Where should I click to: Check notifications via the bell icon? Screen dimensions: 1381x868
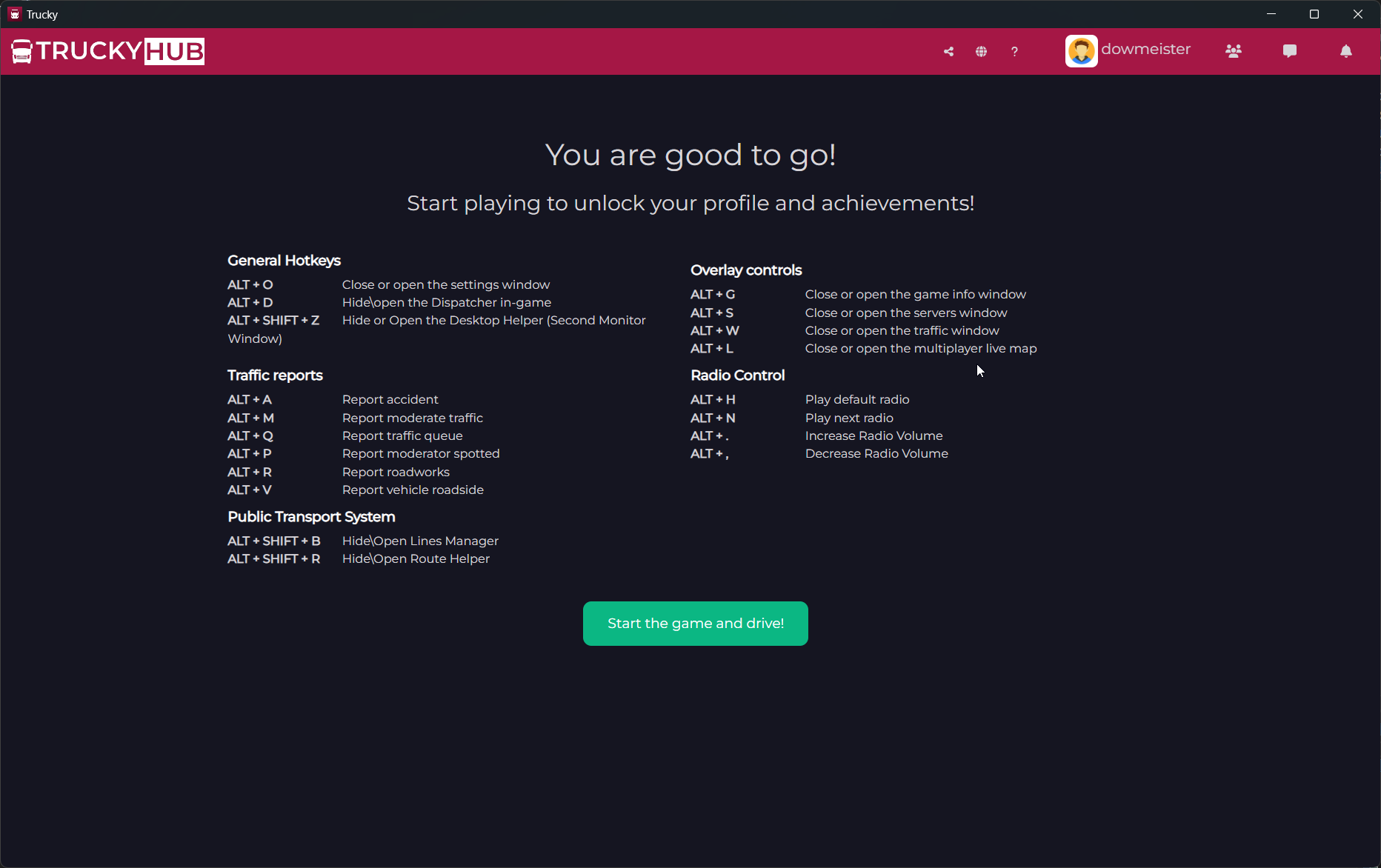click(1346, 51)
